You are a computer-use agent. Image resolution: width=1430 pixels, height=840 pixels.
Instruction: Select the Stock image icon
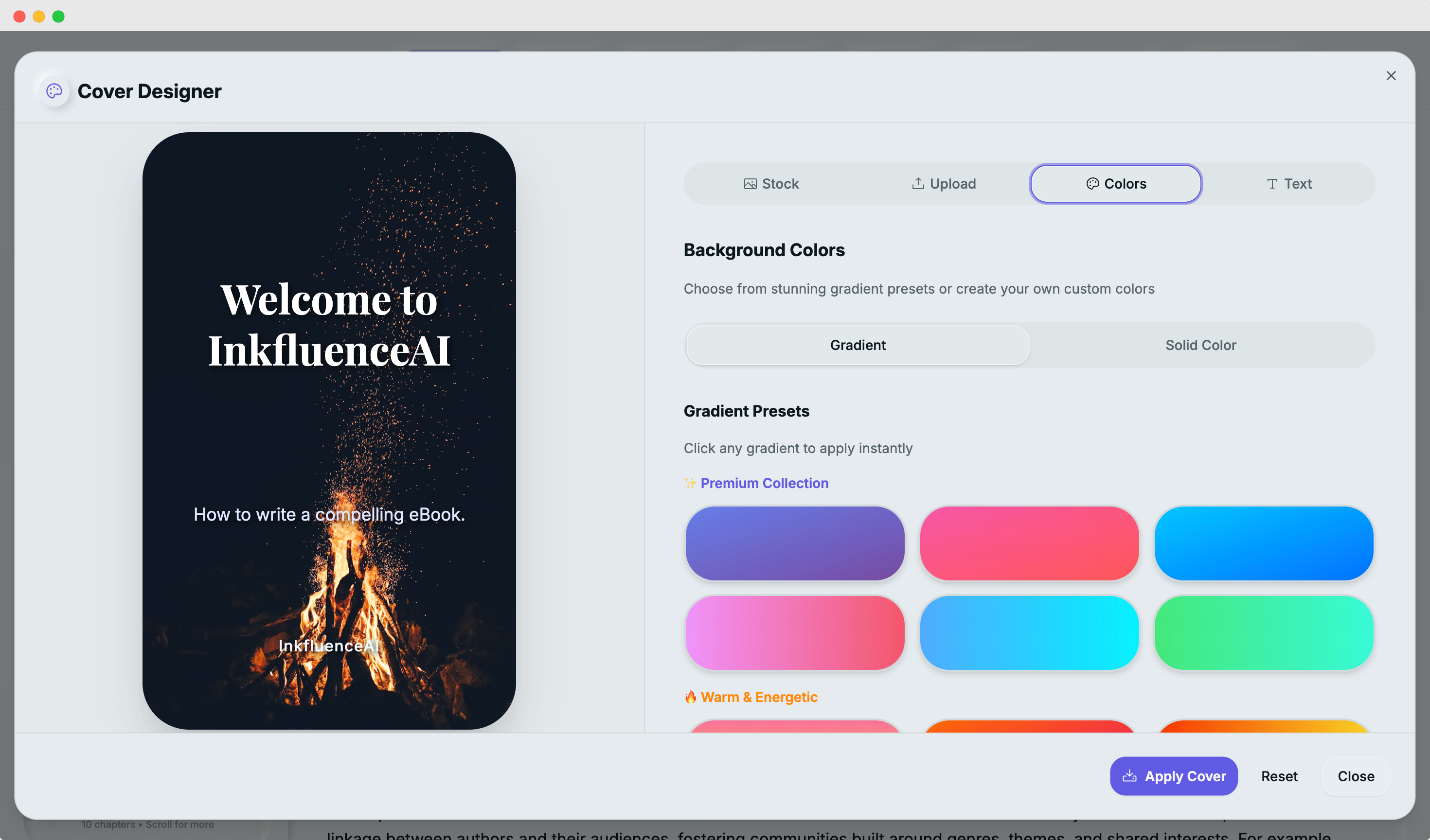coord(750,183)
